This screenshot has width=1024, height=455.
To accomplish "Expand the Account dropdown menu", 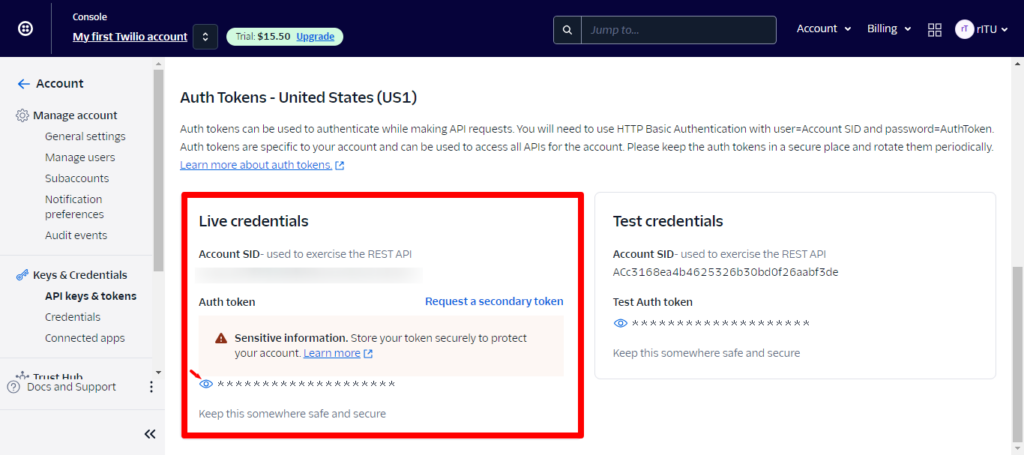I will click(x=823, y=29).
